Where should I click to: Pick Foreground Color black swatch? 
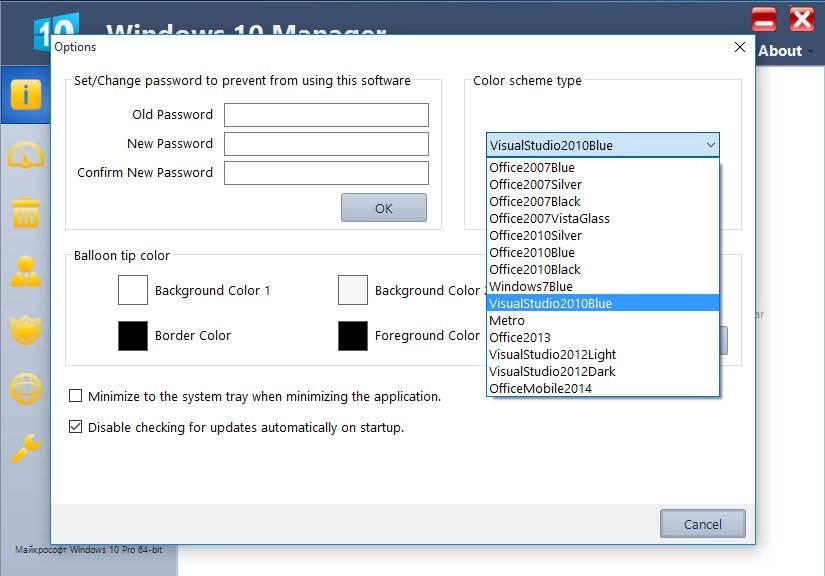pyautogui.click(x=353, y=336)
